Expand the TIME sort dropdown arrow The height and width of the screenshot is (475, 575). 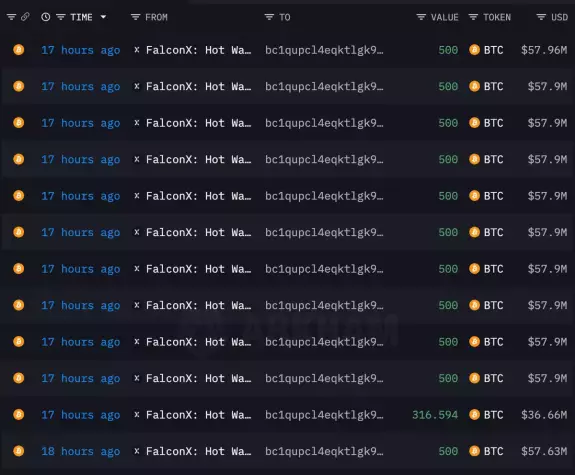pyautogui.click(x=103, y=17)
